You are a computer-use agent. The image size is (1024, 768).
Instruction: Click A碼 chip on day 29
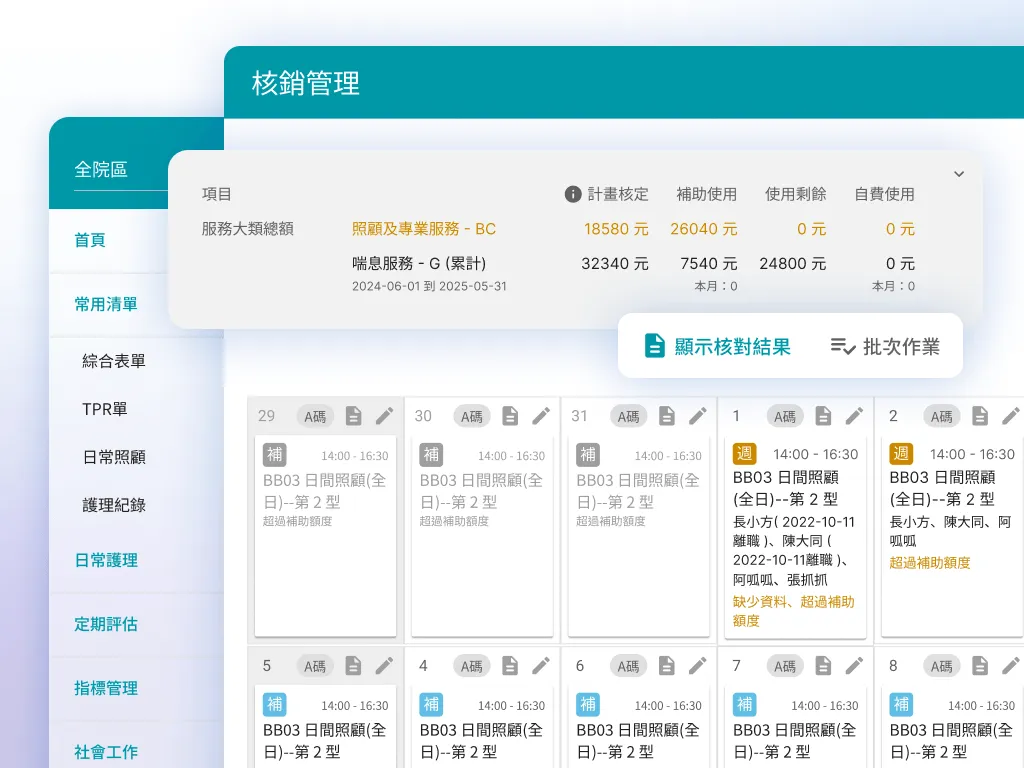[315, 416]
